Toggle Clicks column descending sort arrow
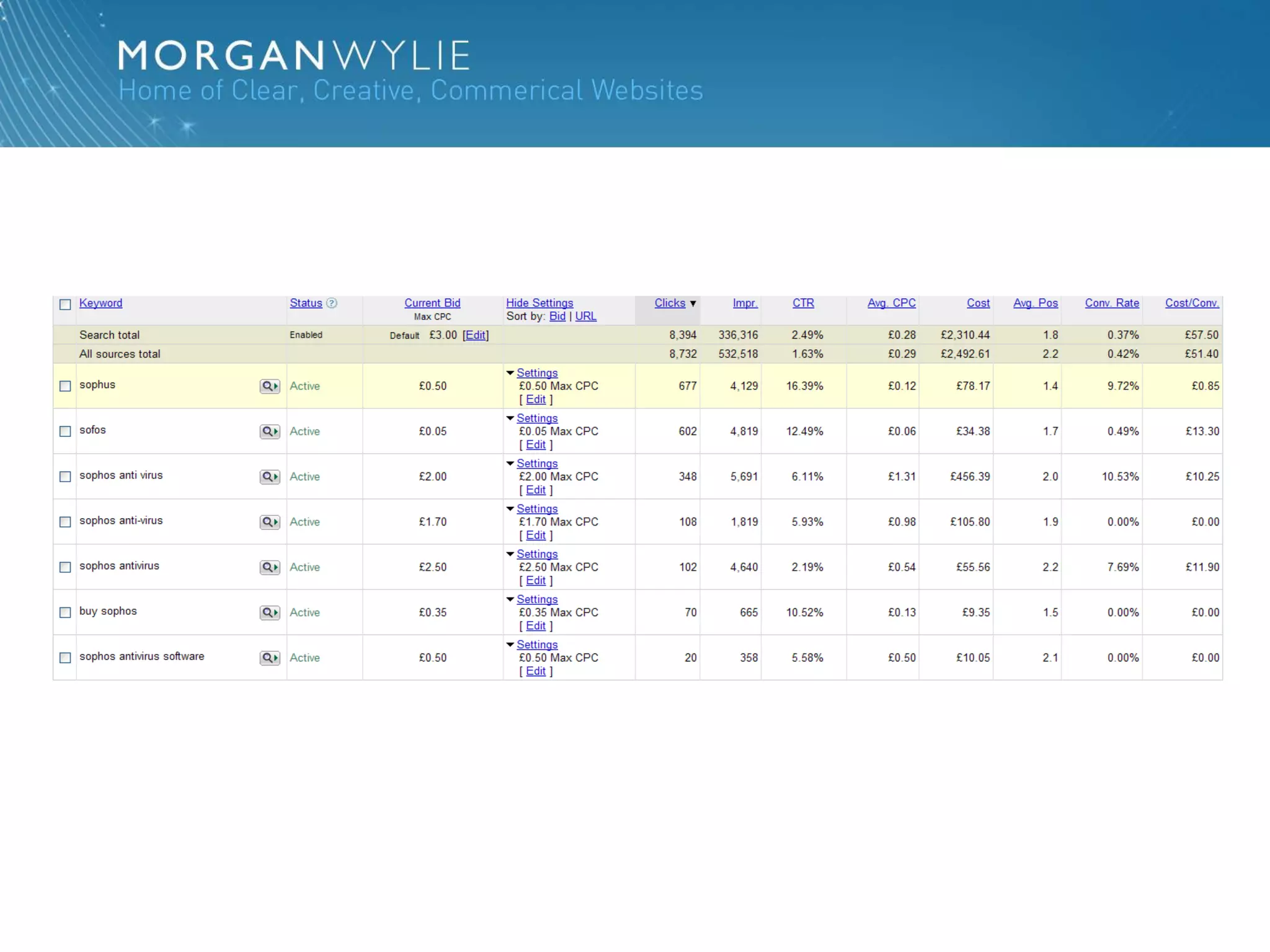 [693, 304]
